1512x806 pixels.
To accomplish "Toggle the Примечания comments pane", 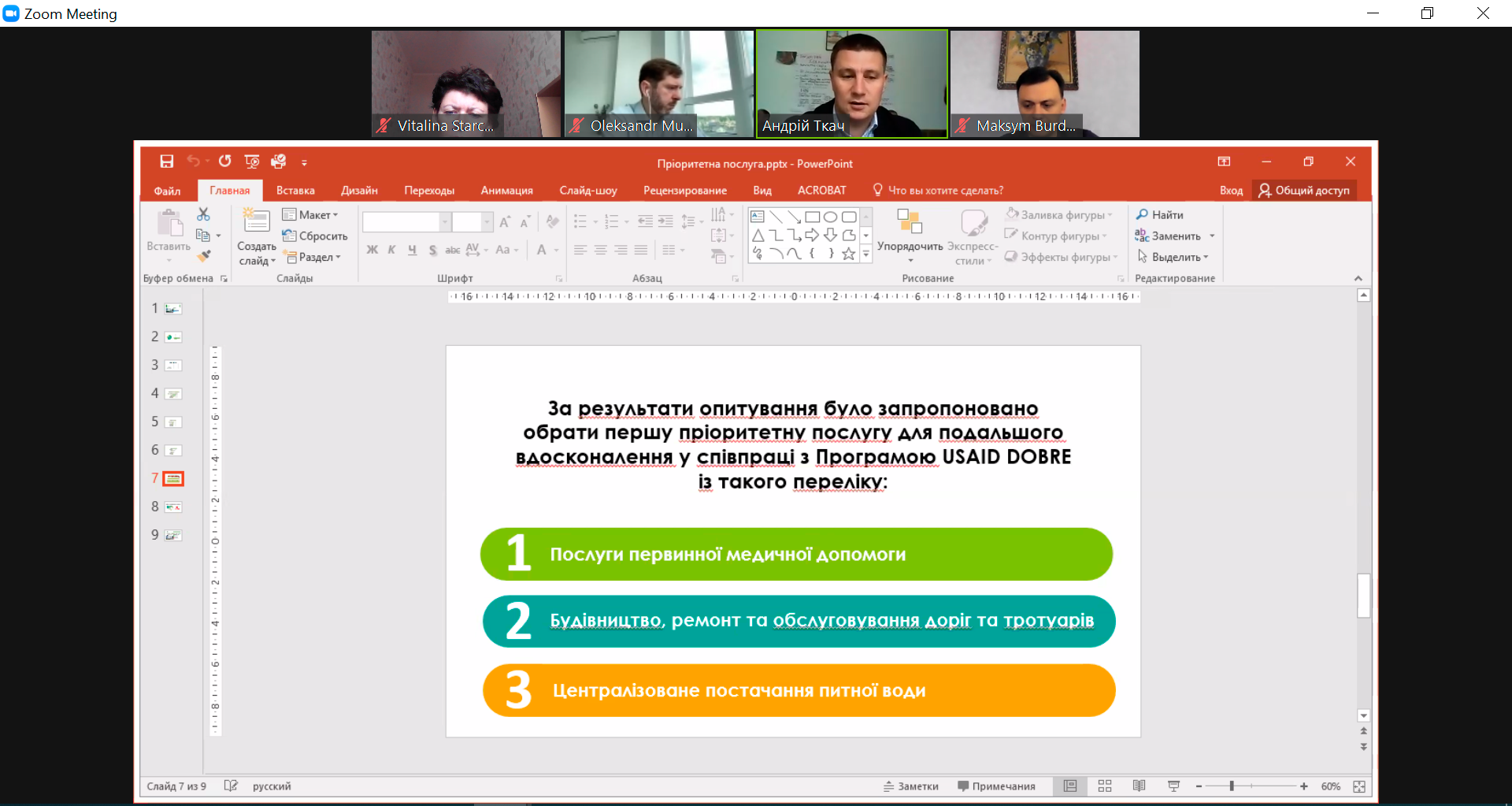I will [x=996, y=786].
